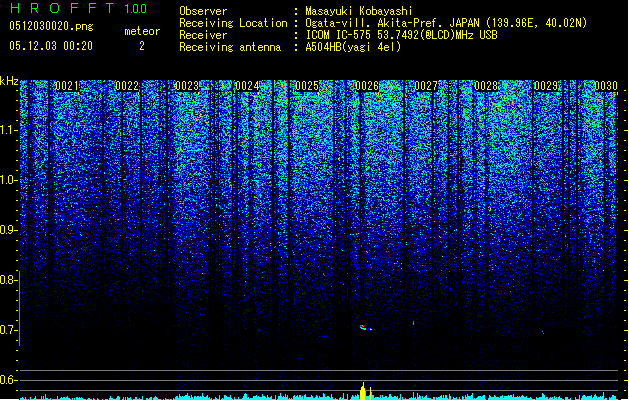The height and width of the screenshot is (400, 629).
Task: Click the meteor count label
Action: pyautogui.click(x=142, y=31)
